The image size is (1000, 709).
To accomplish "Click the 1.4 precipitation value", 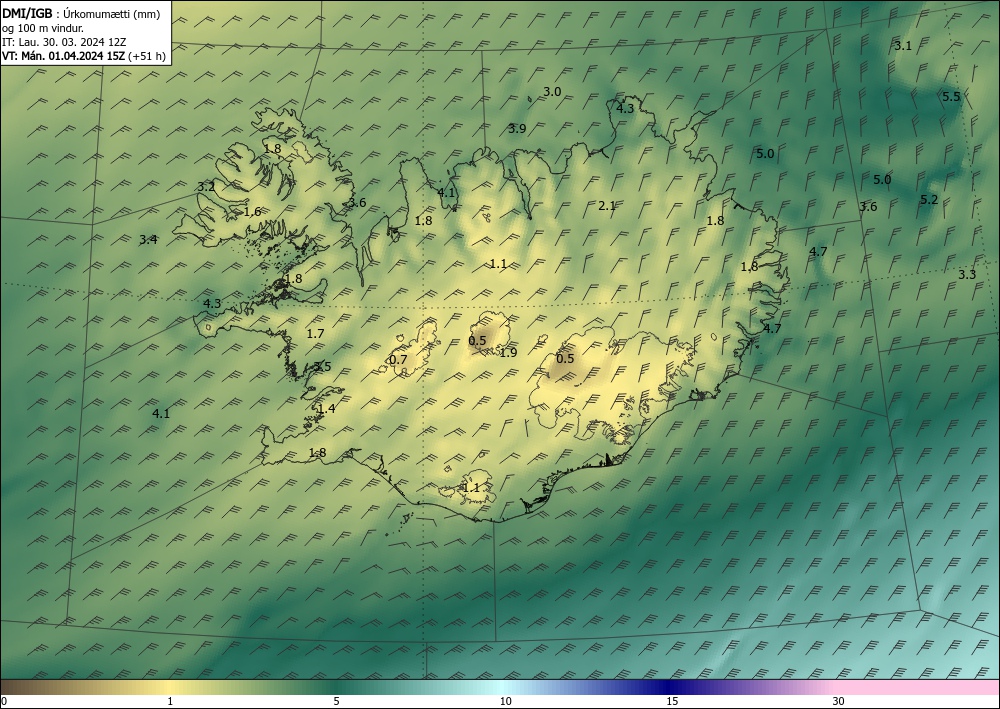I will [327, 409].
